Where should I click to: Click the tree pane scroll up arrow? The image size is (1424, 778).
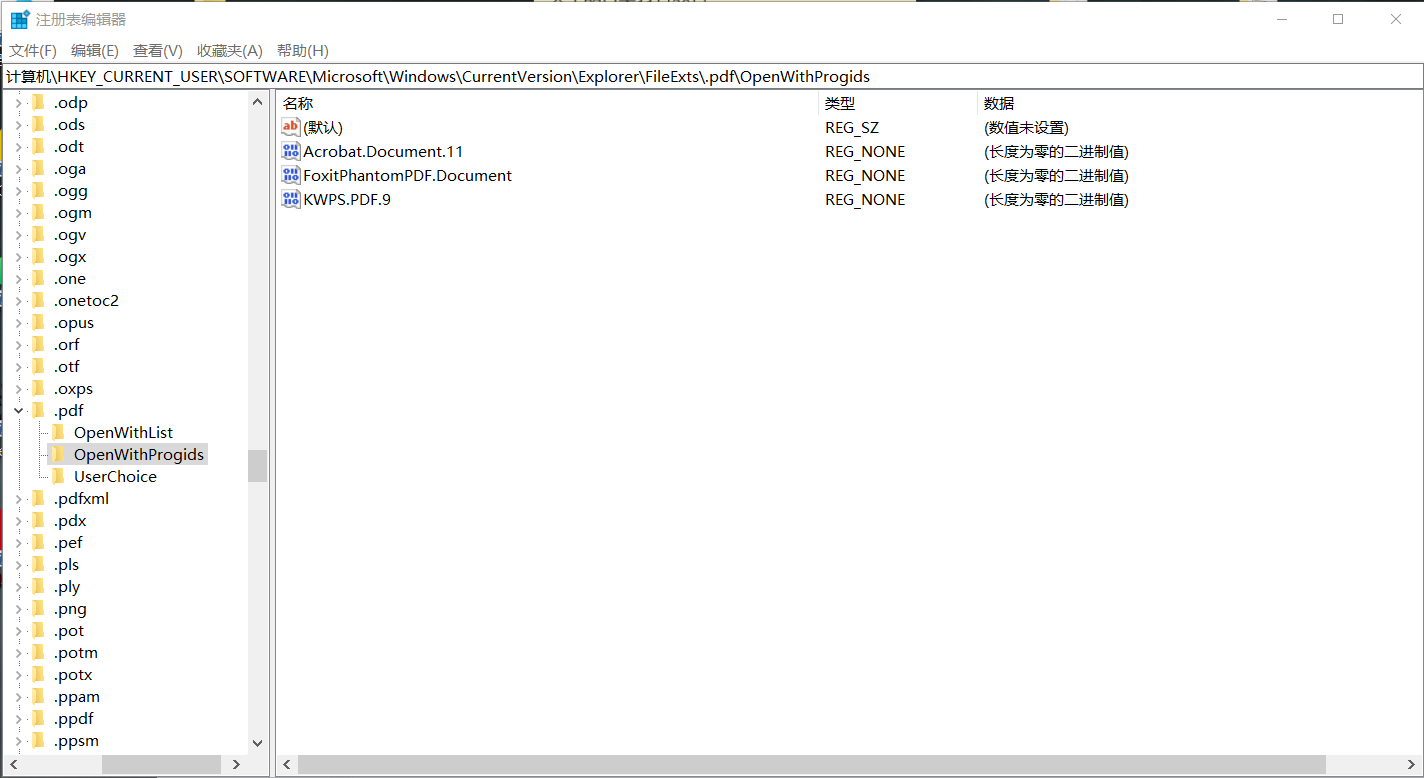258,102
